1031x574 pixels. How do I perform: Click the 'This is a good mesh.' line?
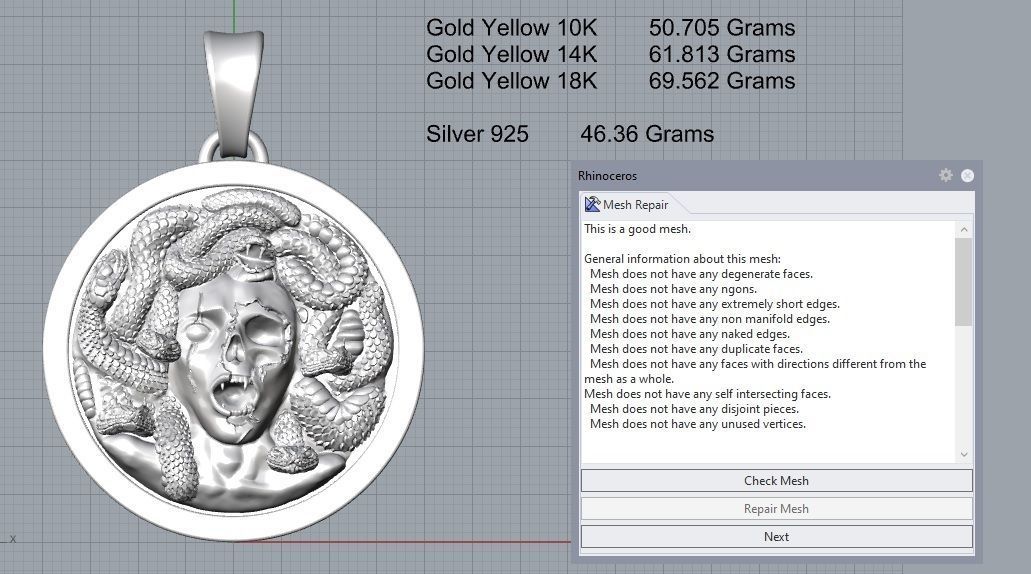[x=637, y=229]
